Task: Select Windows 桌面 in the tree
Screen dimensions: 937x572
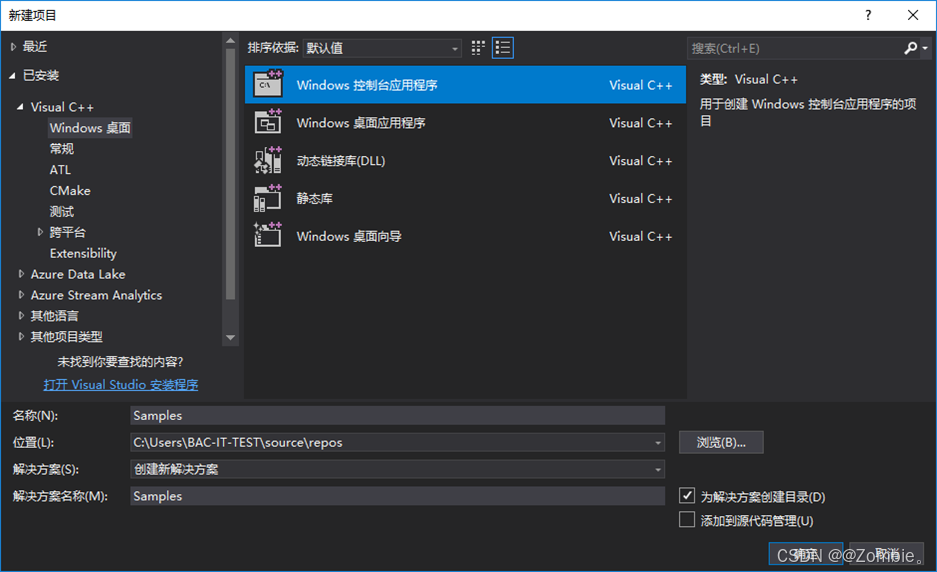Action: pyautogui.click(x=90, y=128)
